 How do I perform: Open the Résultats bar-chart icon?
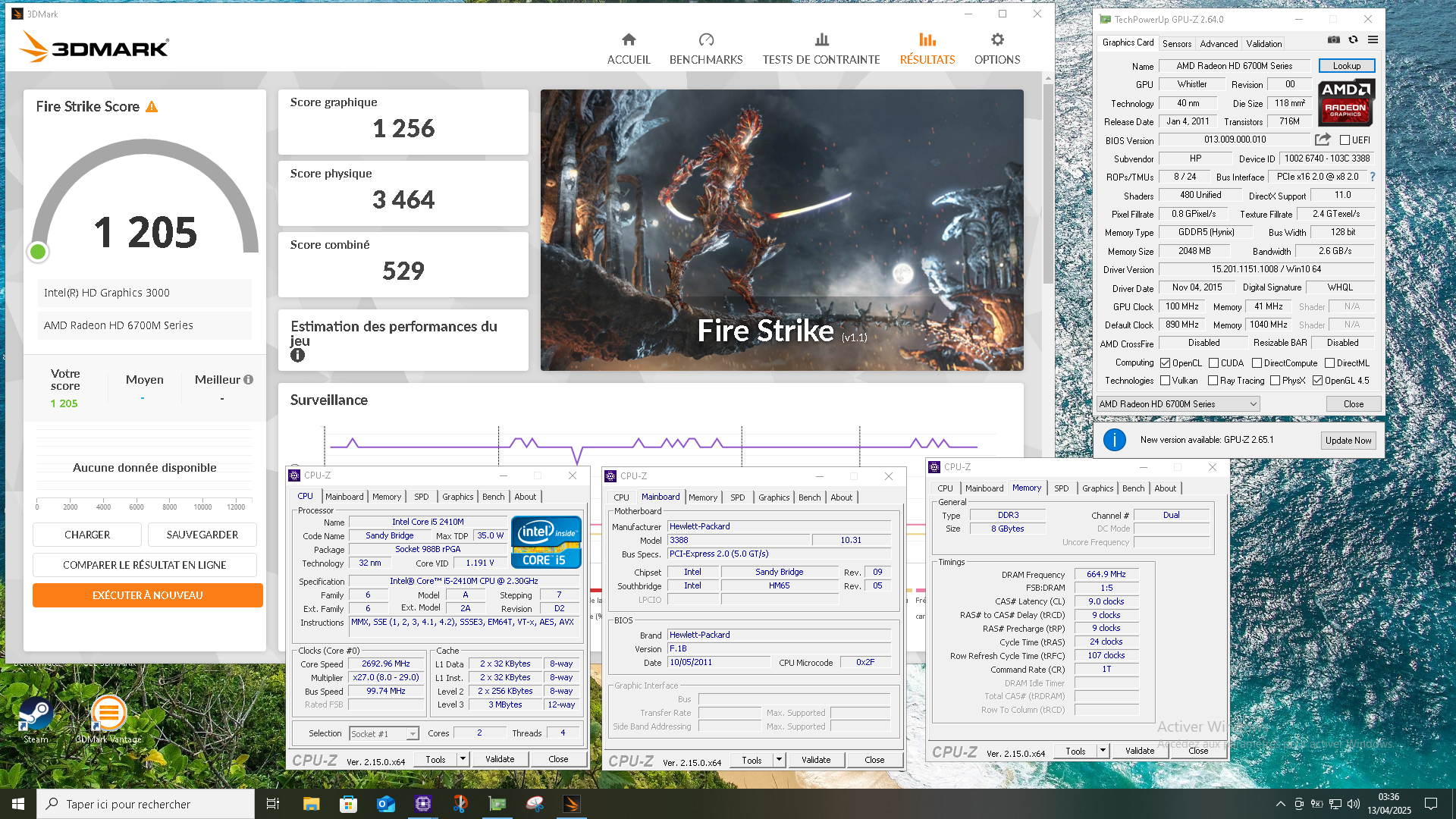click(x=927, y=39)
